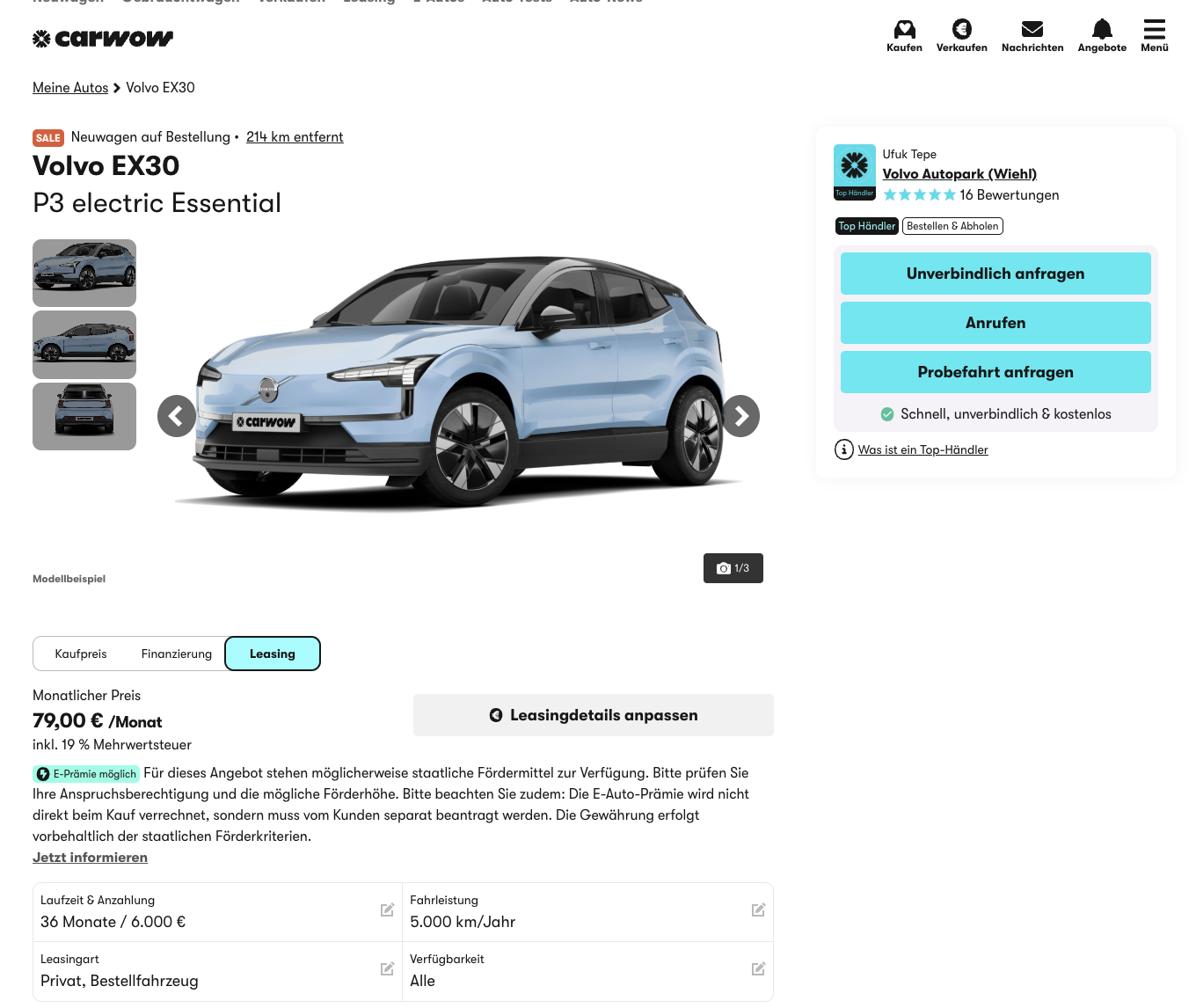Click Unverbindlich anfragen button
The width and height of the screenshot is (1196, 1008).
995,274
